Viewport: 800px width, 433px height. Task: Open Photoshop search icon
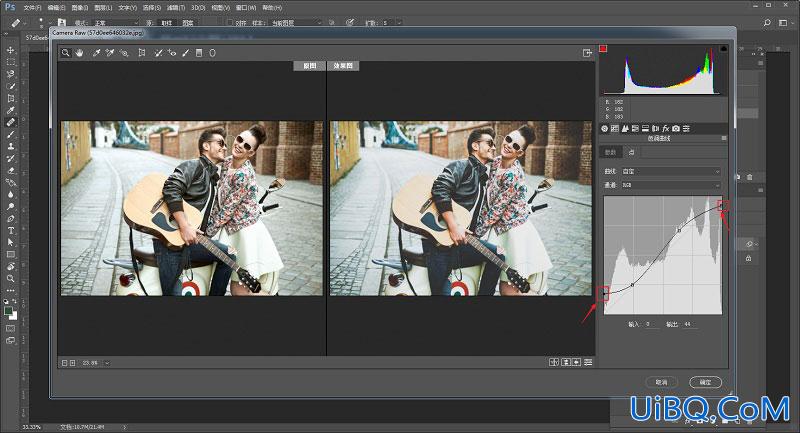[x=767, y=22]
